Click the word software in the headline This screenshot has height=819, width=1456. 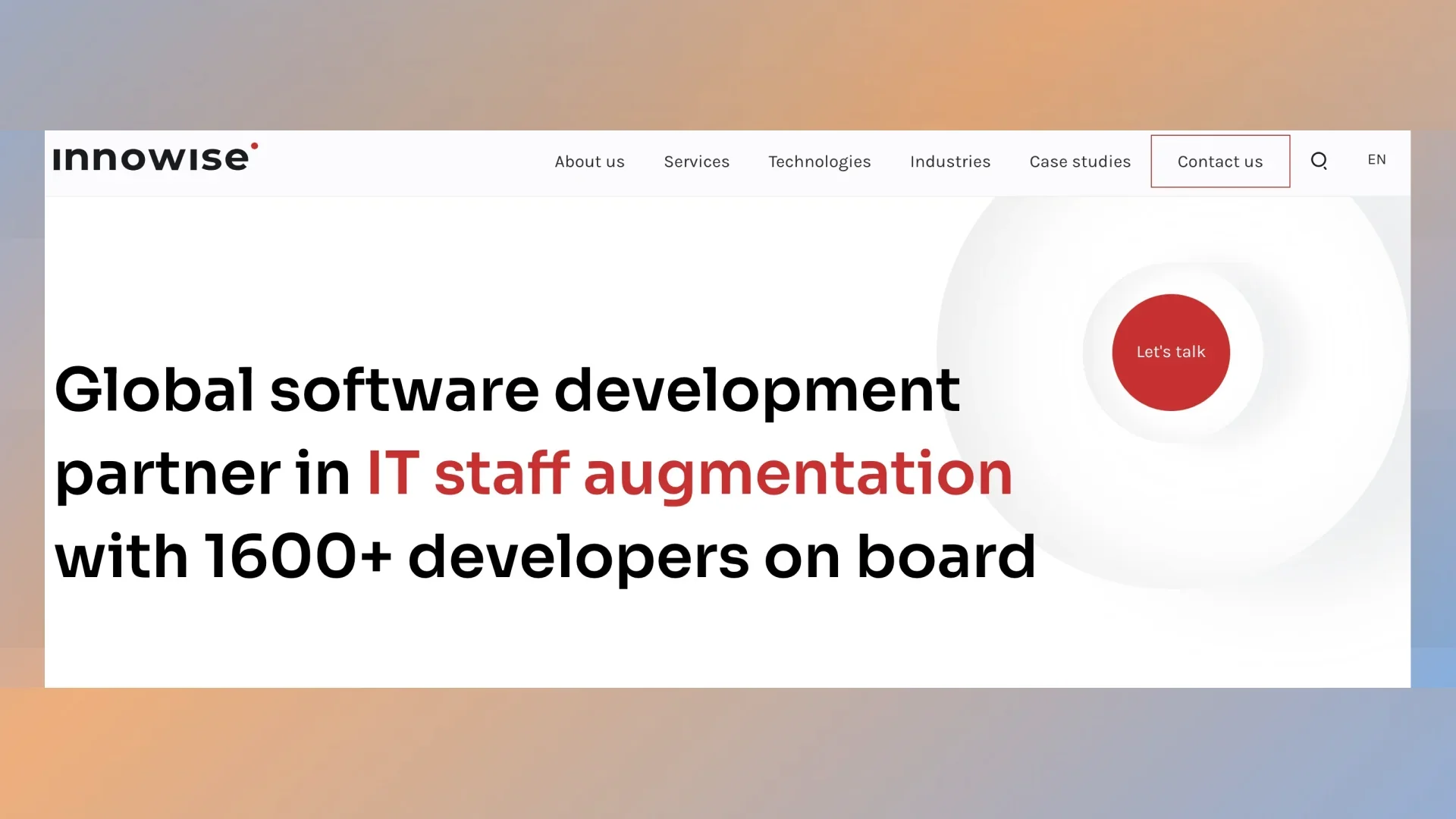tap(404, 391)
